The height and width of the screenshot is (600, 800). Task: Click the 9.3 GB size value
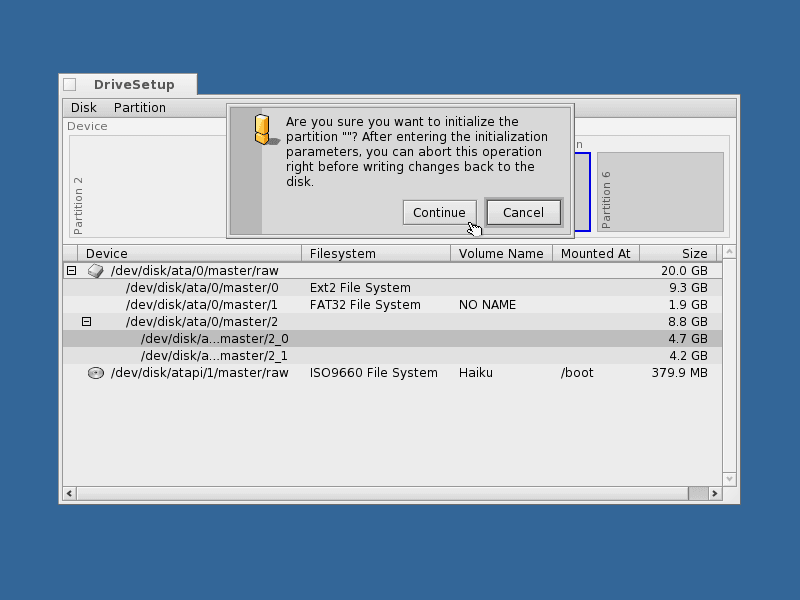pyautogui.click(x=688, y=288)
